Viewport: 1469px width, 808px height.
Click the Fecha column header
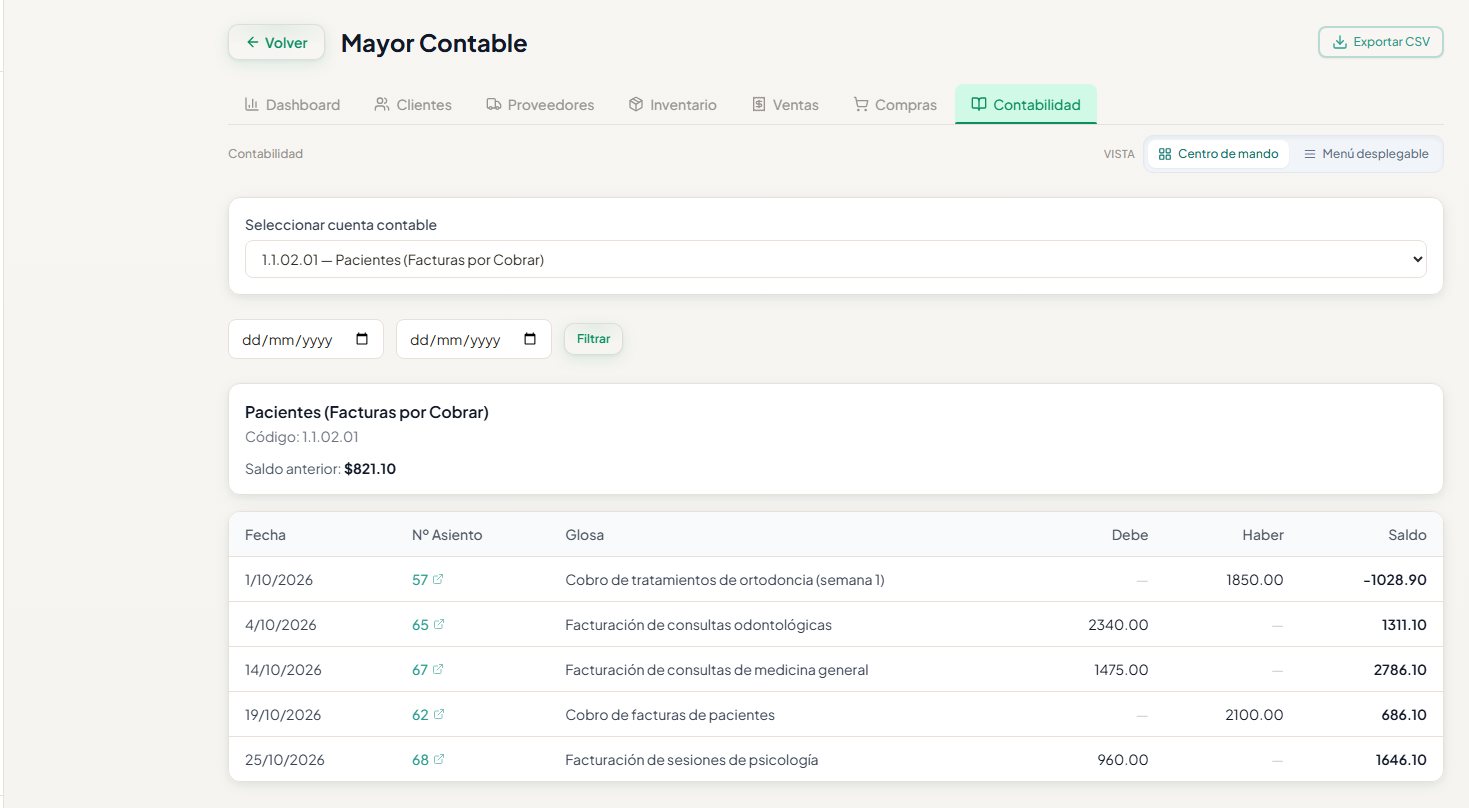point(265,535)
